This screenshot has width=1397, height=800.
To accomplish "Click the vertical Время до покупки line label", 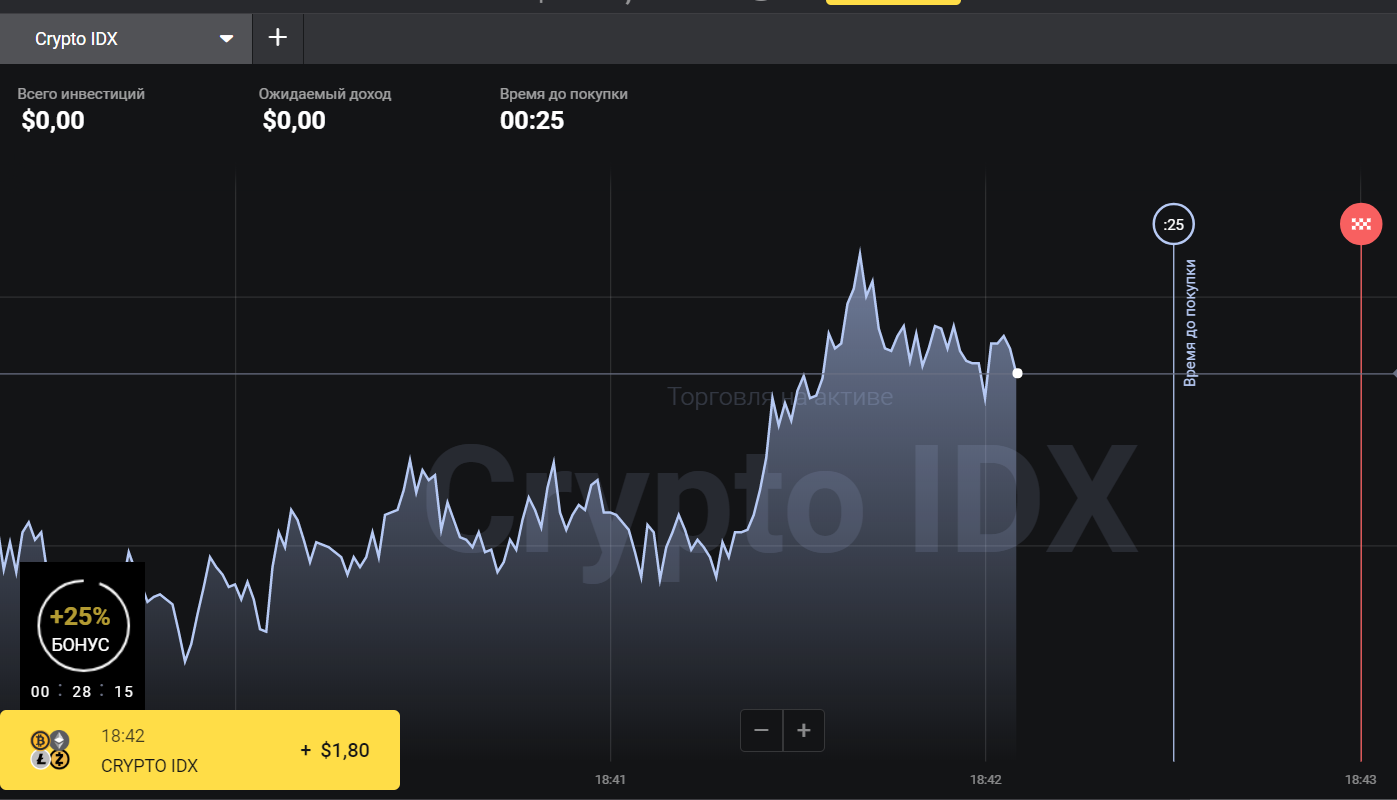I will pyautogui.click(x=1190, y=322).
